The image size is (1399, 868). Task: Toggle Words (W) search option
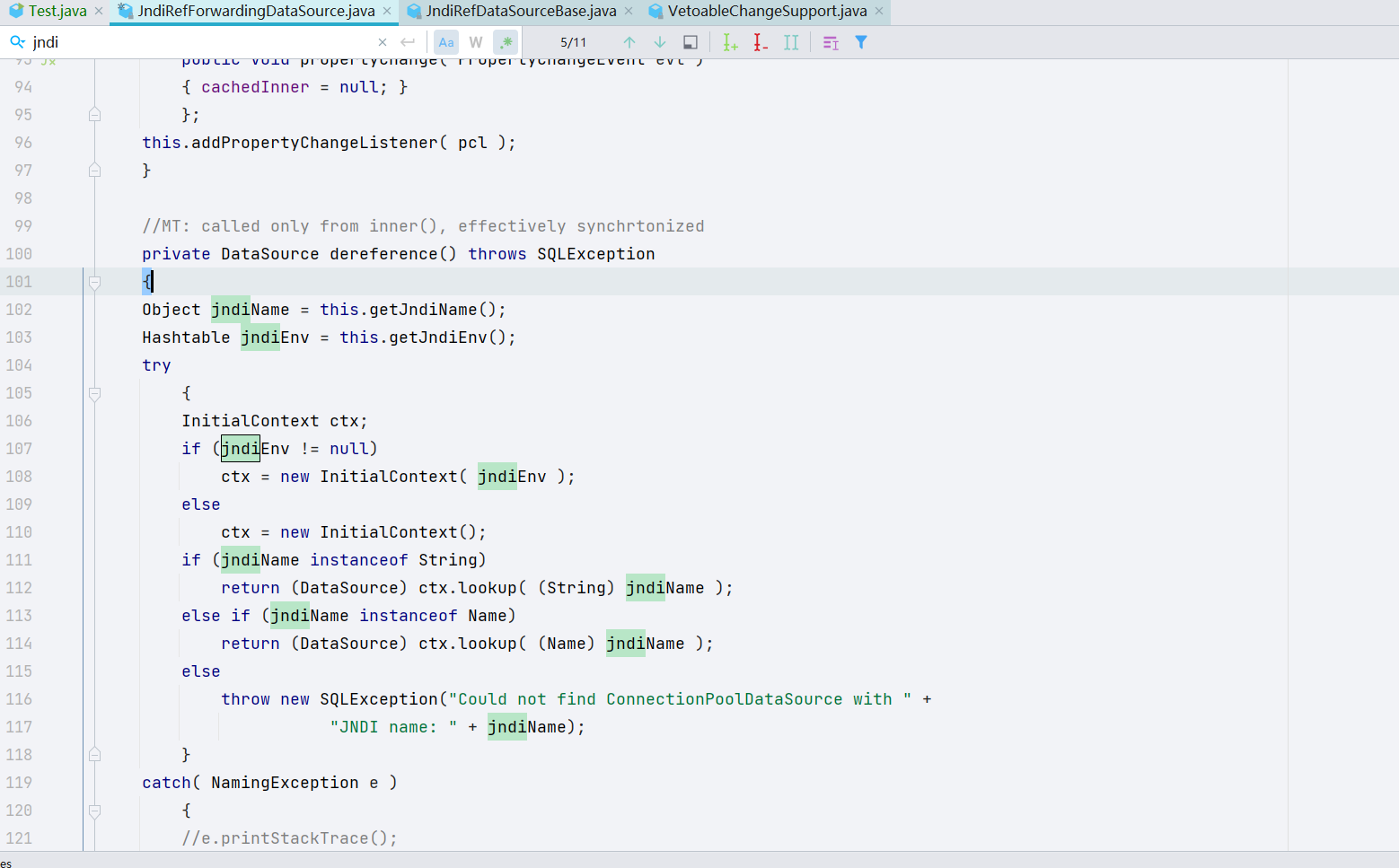pos(476,42)
